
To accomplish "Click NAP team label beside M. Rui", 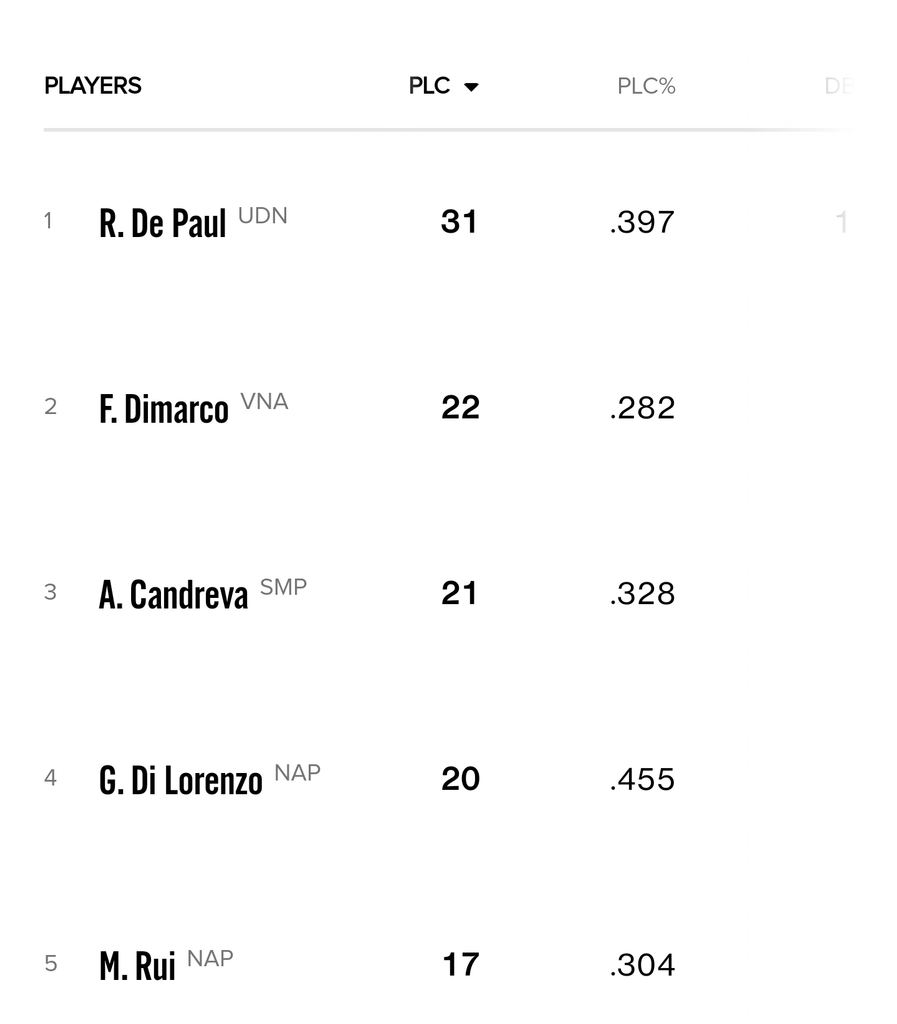I will pyautogui.click(x=210, y=959).
